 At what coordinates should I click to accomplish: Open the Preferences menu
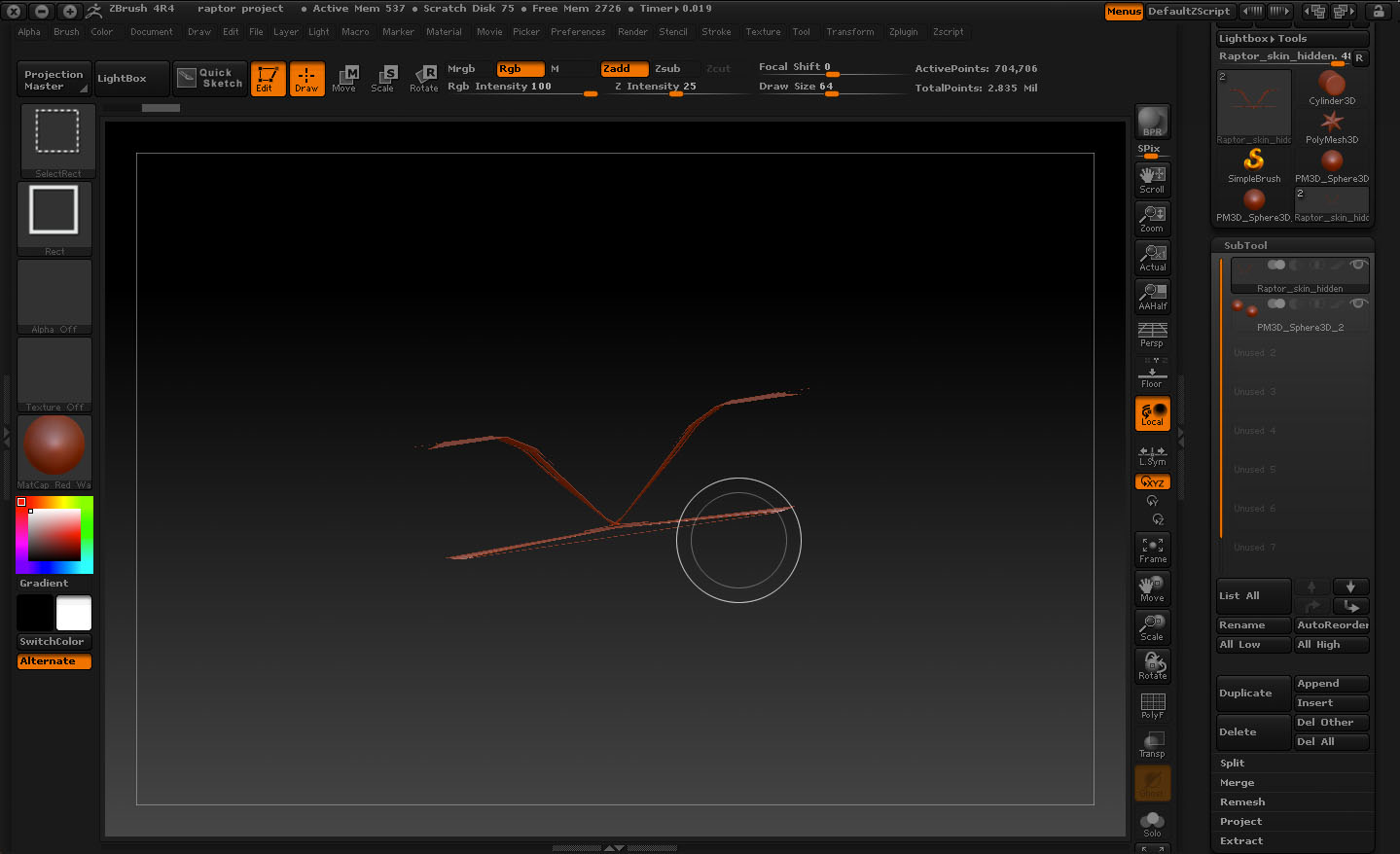pos(578,31)
